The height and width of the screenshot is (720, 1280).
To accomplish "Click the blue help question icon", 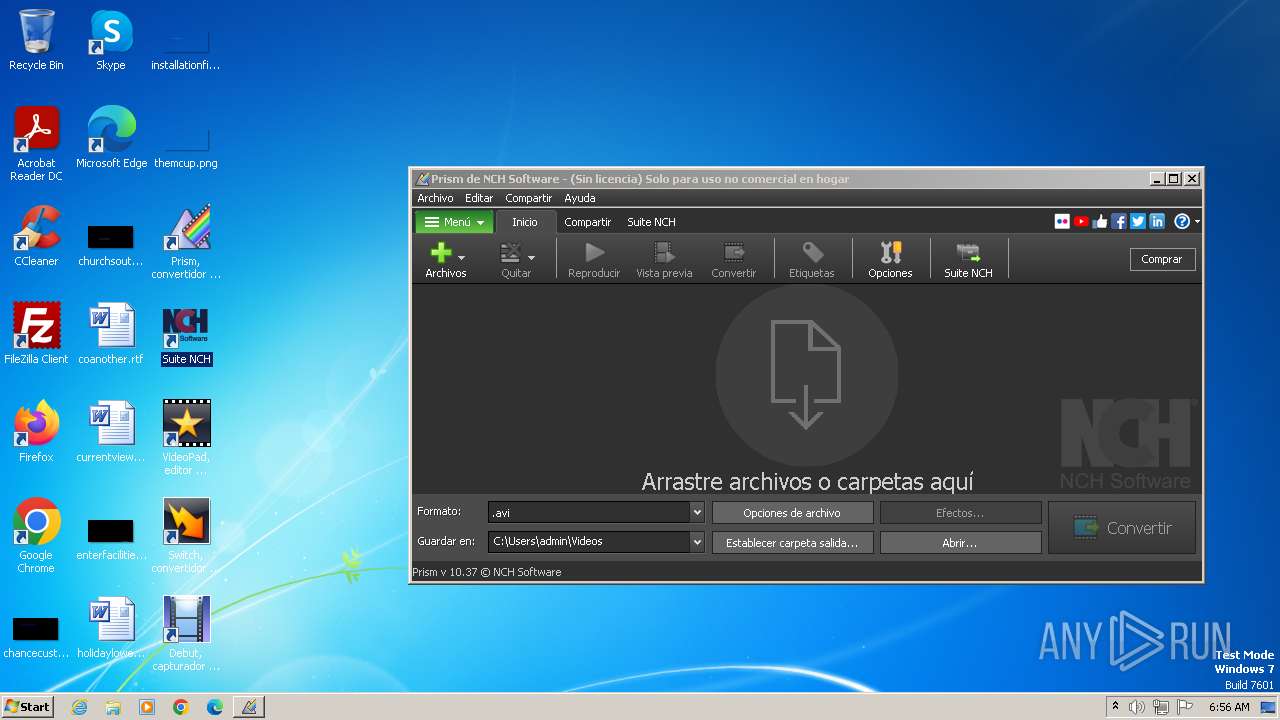I will click(1182, 222).
